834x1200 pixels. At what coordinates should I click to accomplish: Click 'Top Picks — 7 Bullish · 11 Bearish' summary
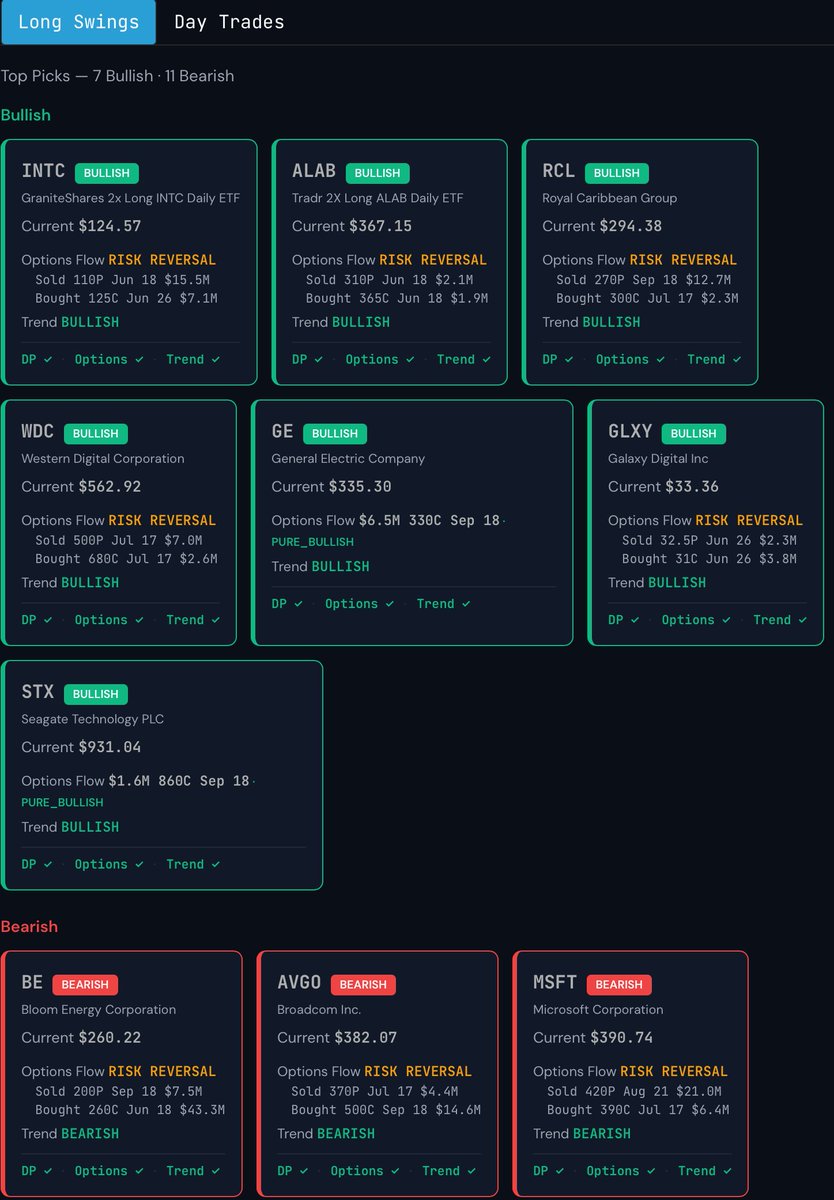[x=118, y=76]
